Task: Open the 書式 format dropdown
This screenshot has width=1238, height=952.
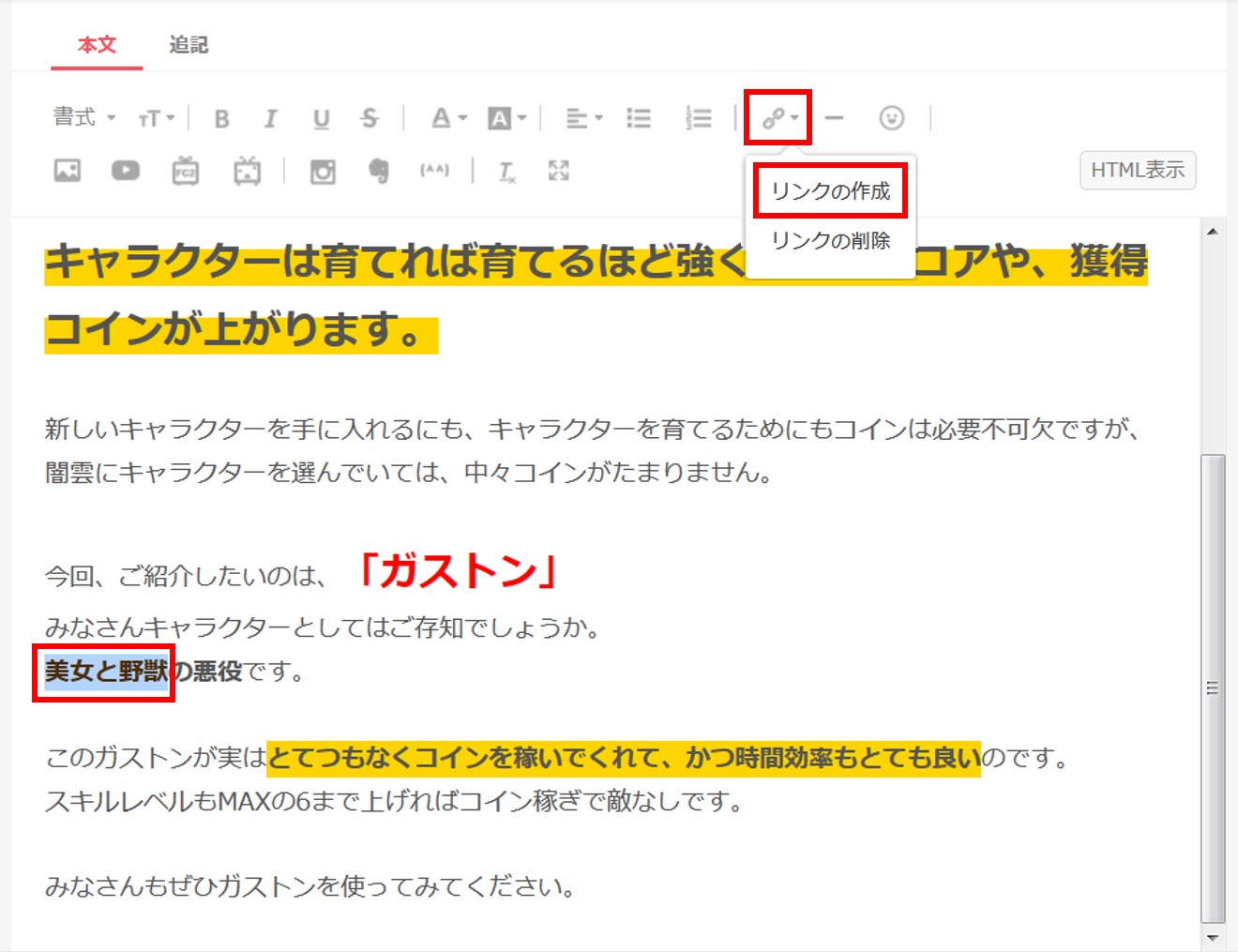Action: (84, 117)
